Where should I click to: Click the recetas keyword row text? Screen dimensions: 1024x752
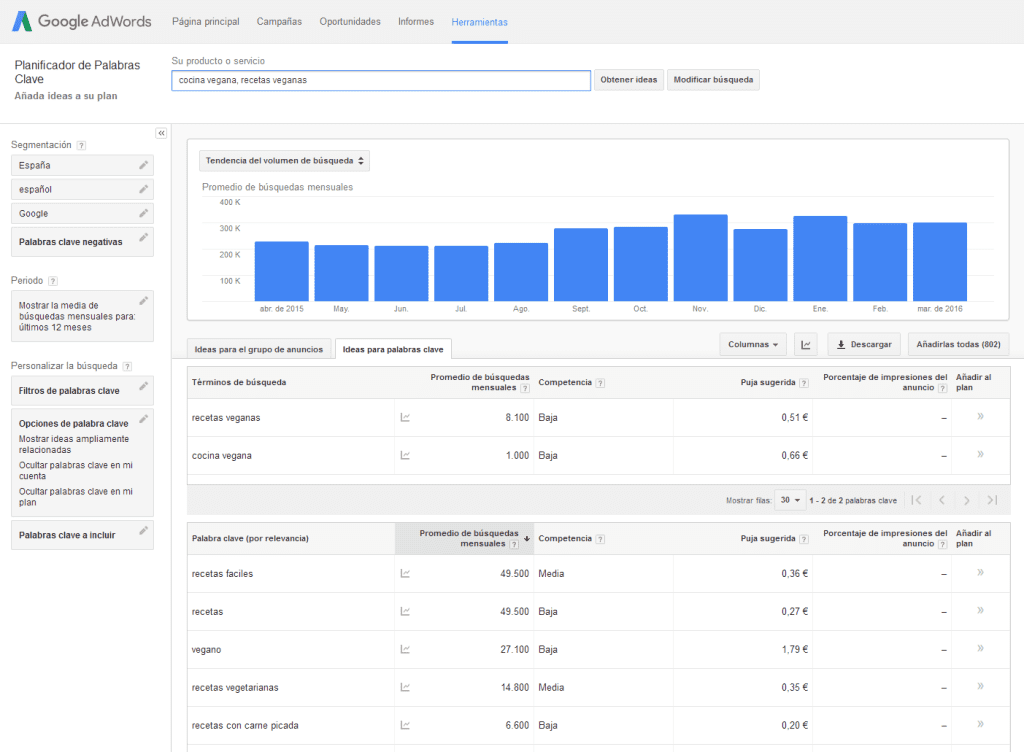[x=208, y=612]
